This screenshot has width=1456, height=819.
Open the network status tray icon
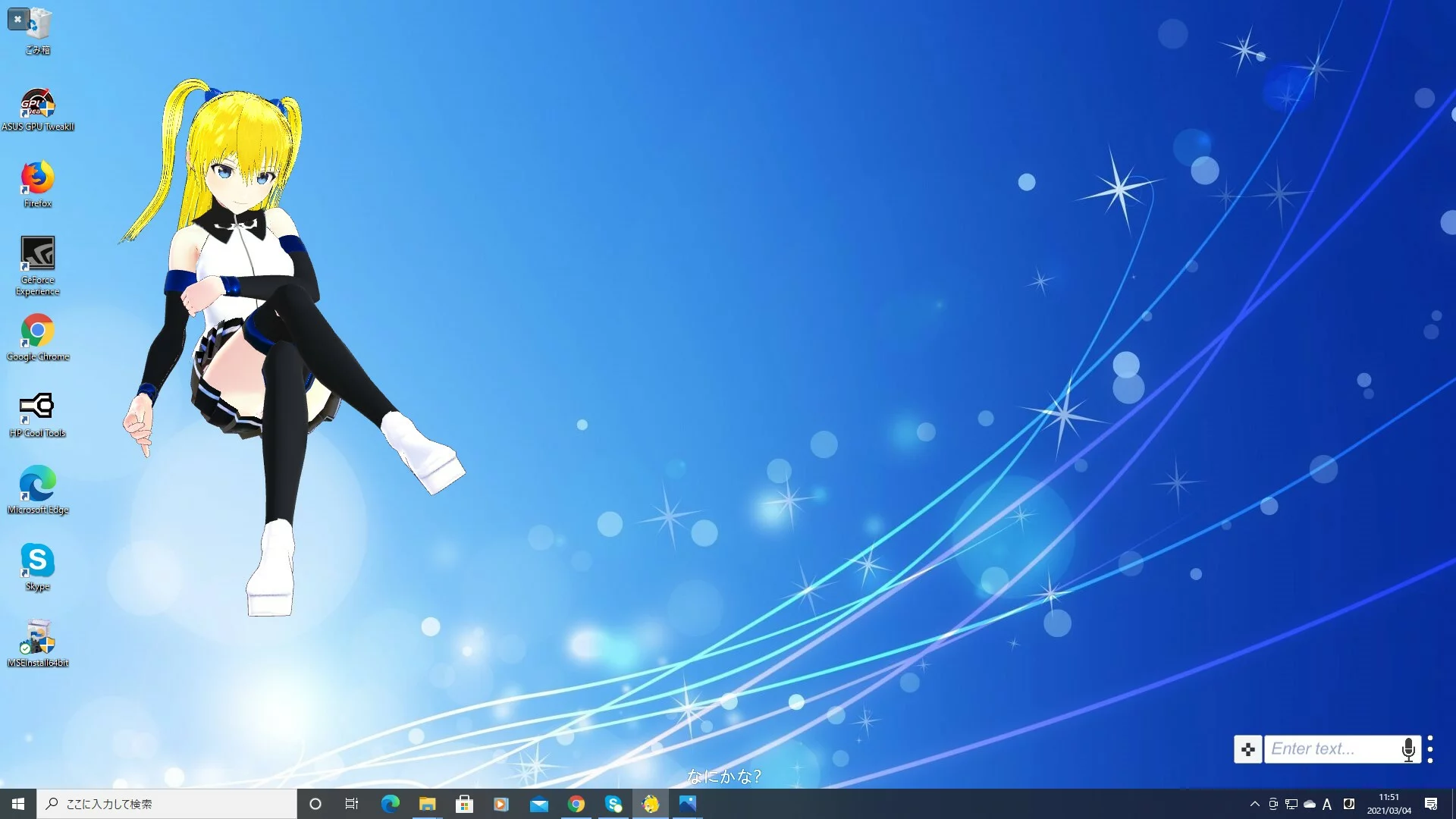1291,804
